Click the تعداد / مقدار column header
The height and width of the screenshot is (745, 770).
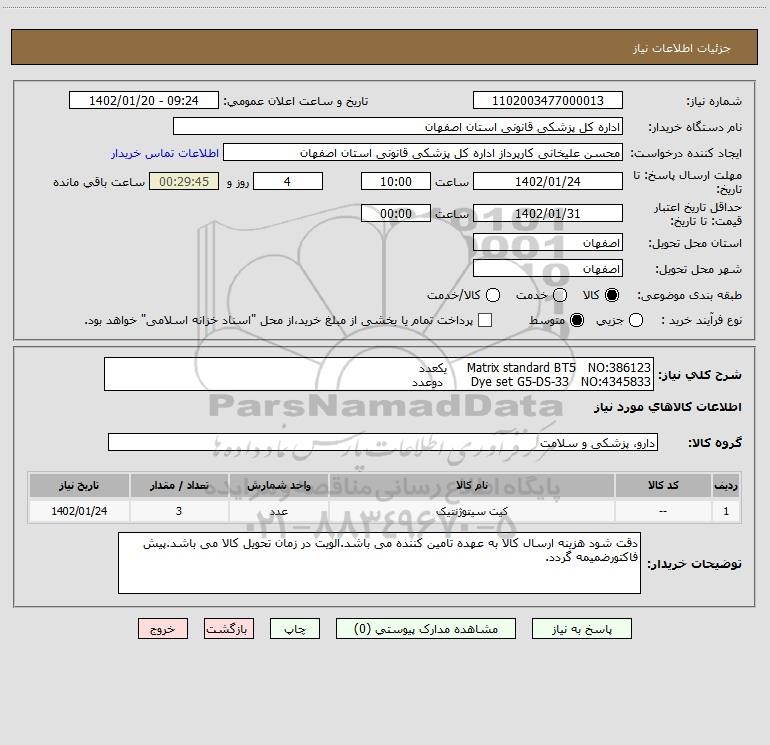click(x=179, y=485)
